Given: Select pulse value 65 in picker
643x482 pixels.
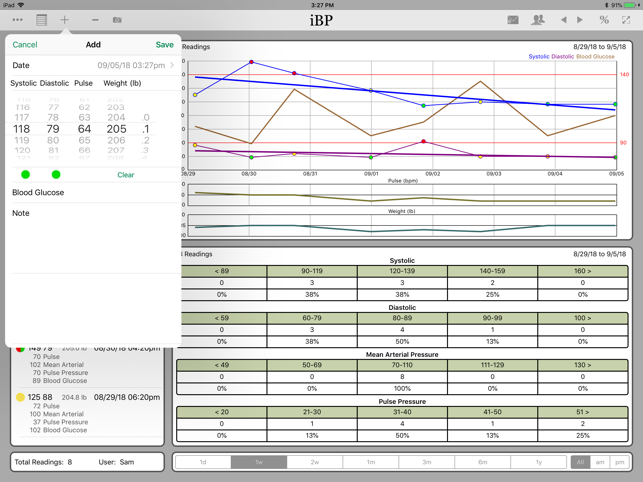Looking at the screenshot, I should (84, 141).
